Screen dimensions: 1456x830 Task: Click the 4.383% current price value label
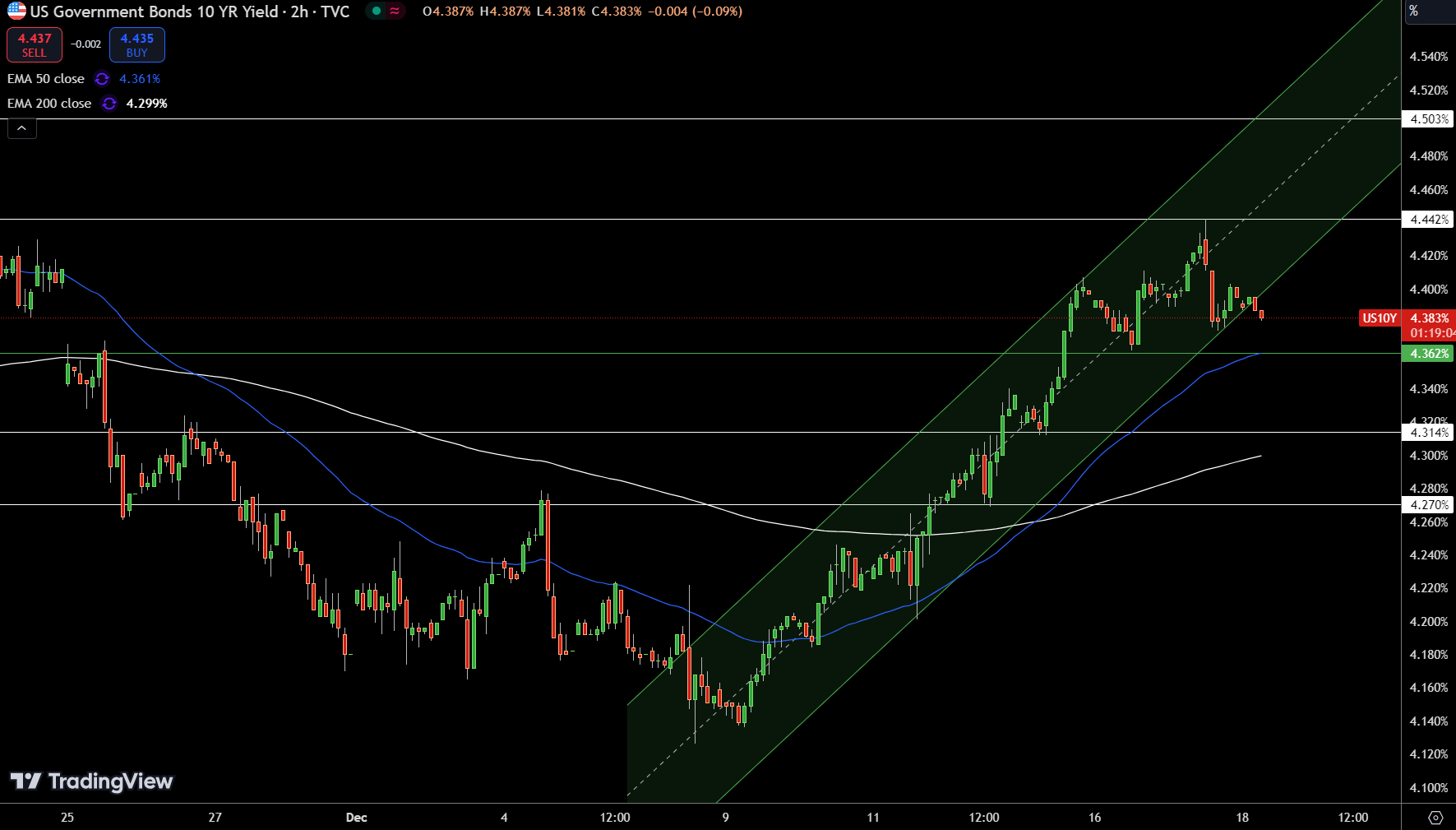(1429, 318)
